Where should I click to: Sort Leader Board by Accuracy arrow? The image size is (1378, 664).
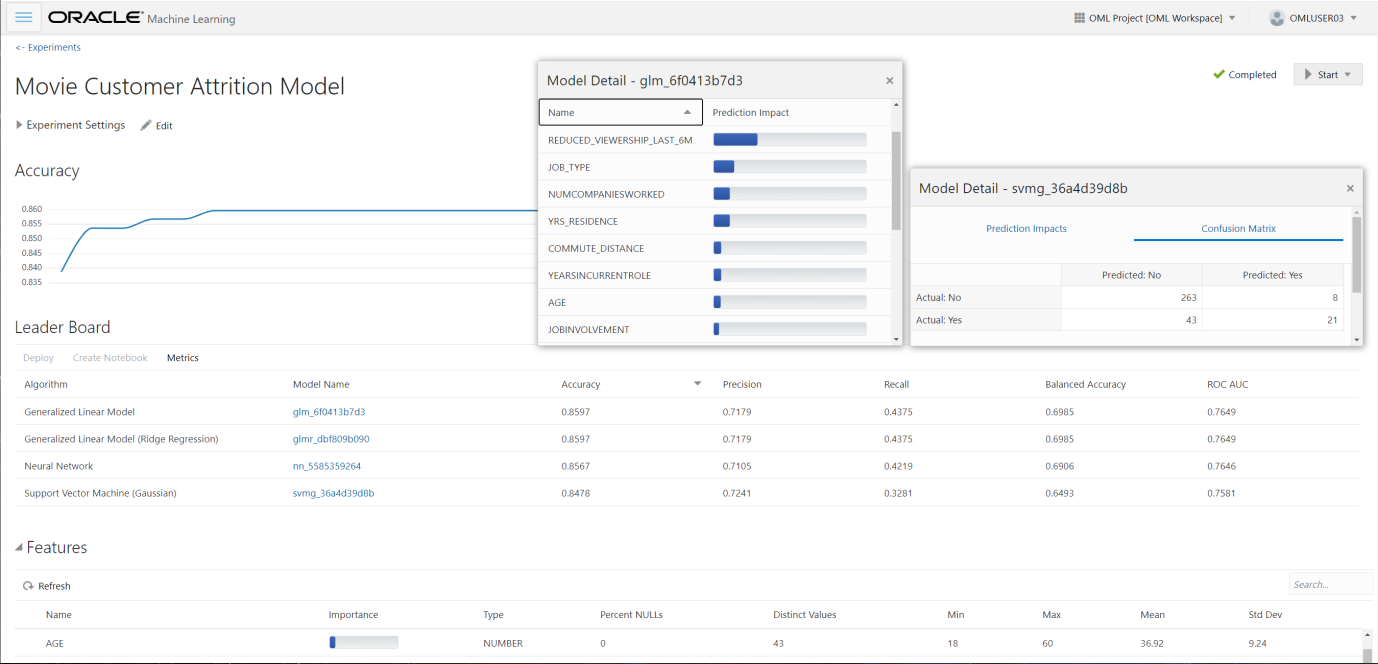(x=697, y=384)
